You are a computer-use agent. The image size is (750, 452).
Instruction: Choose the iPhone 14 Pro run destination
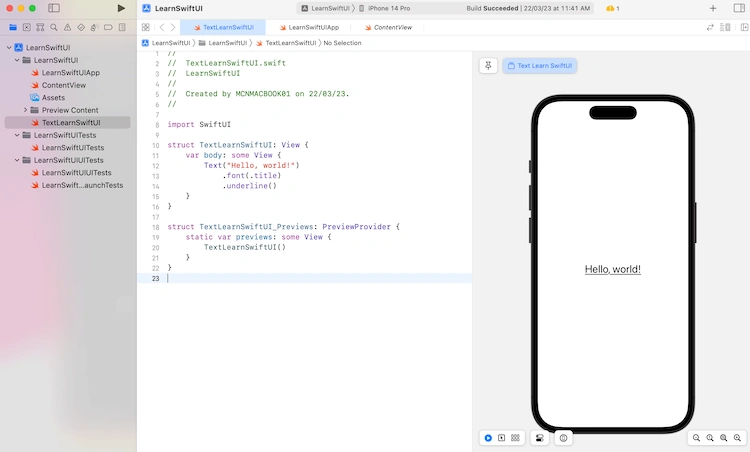click(x=385, y=8)
